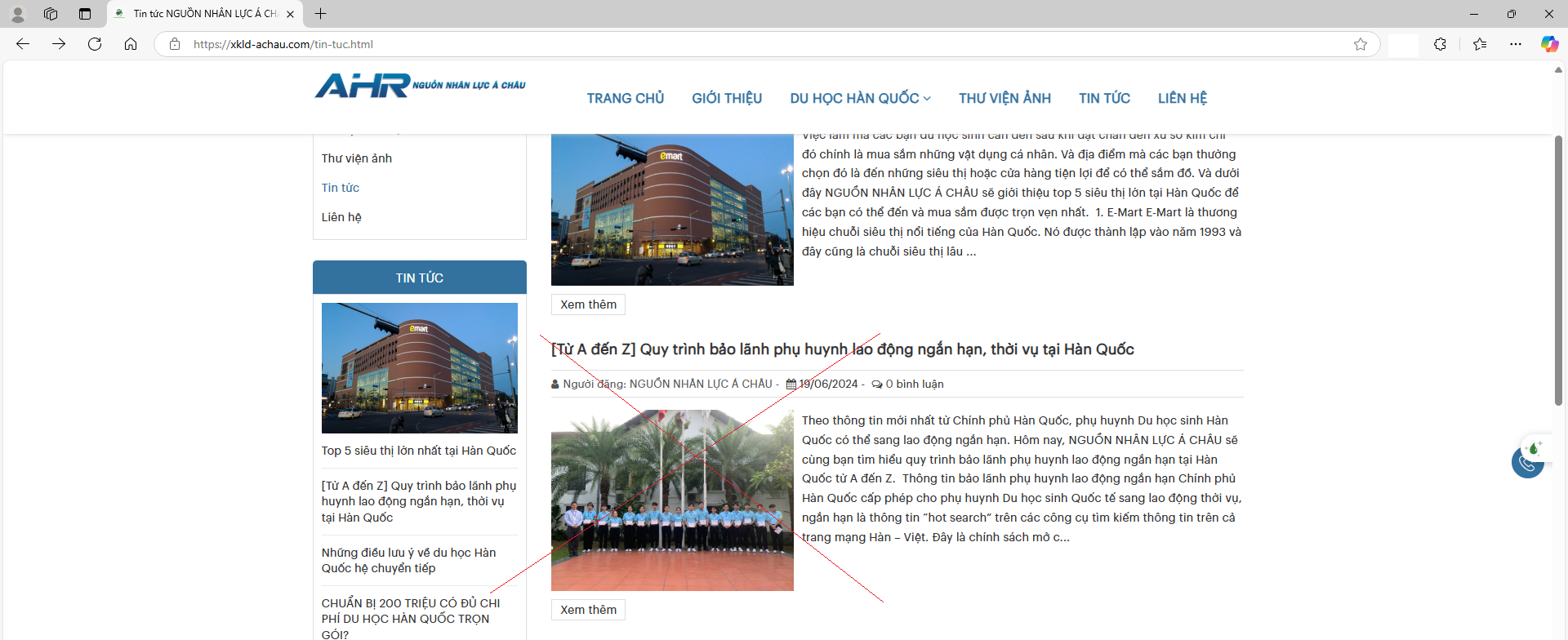Open LIÊN HỆ menu item
The width and height of the screenshot is (1568, 640).
[x=1182, y=98]
